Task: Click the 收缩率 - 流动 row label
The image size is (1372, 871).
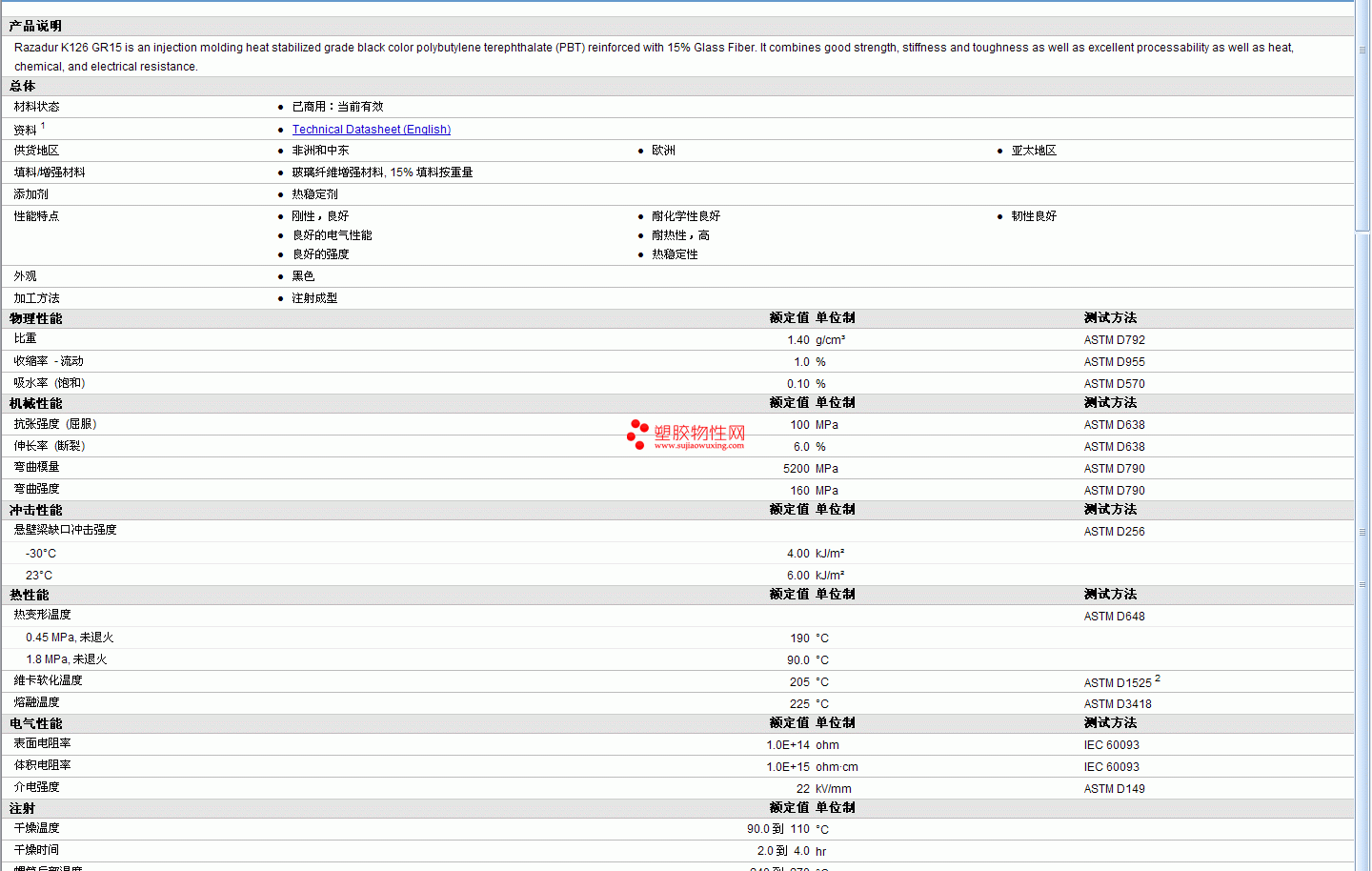Action: point(49,361)
